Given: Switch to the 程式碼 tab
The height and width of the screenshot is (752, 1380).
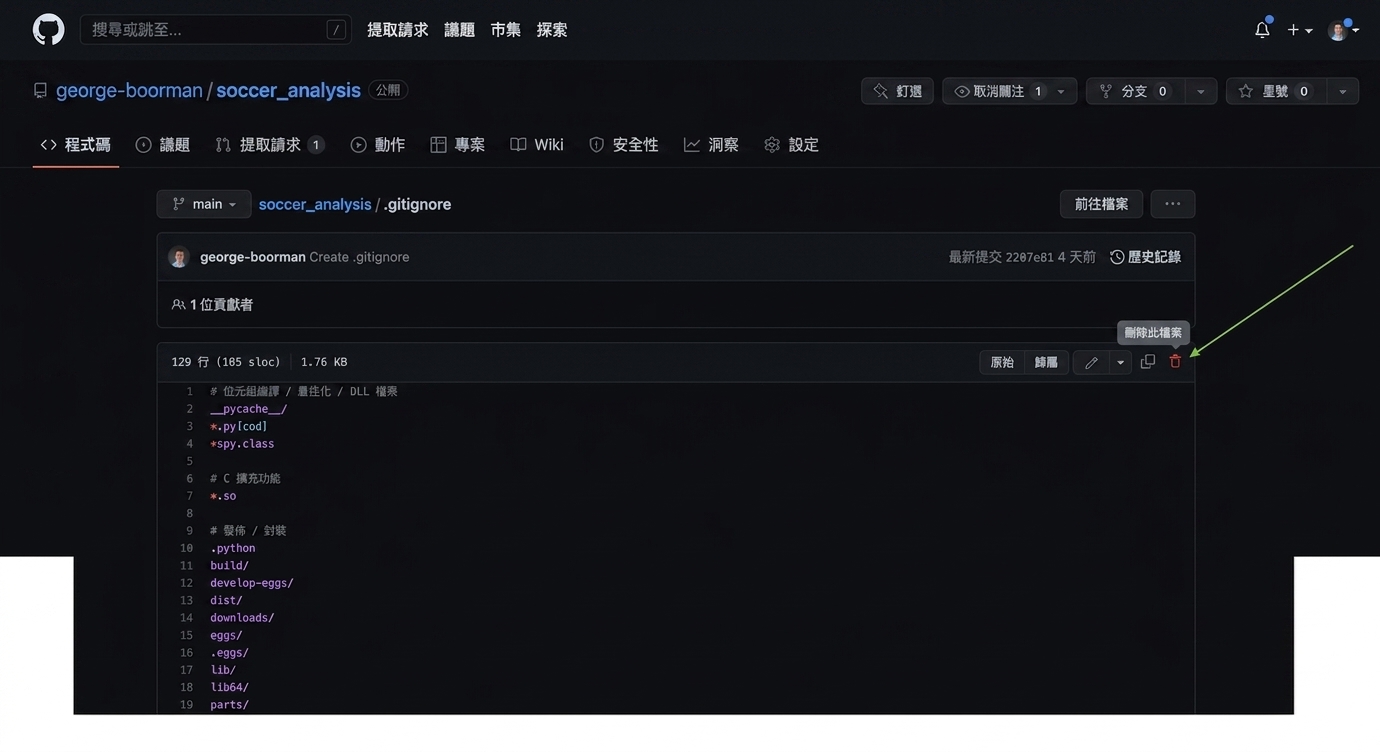Looking at the screenshot, I should coord(76,145).
